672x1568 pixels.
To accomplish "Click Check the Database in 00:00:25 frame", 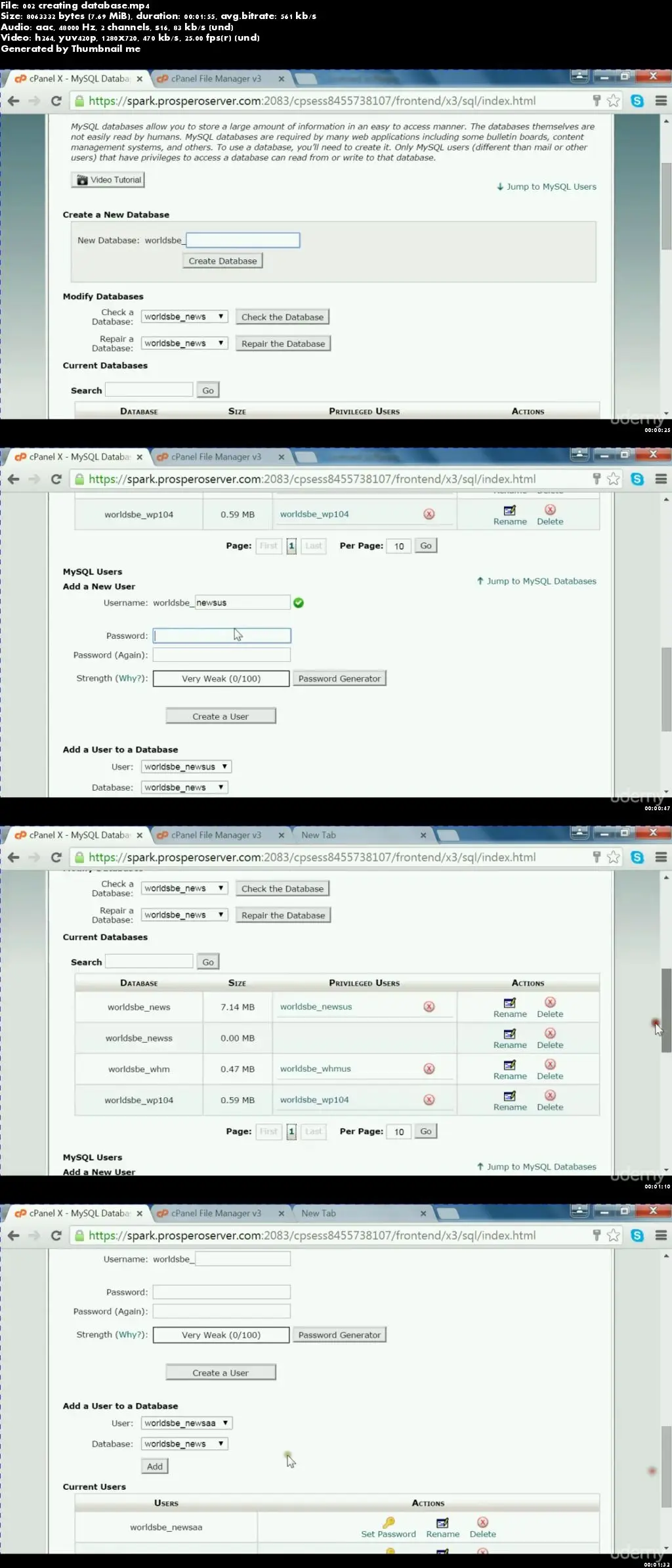I will 283,317.
